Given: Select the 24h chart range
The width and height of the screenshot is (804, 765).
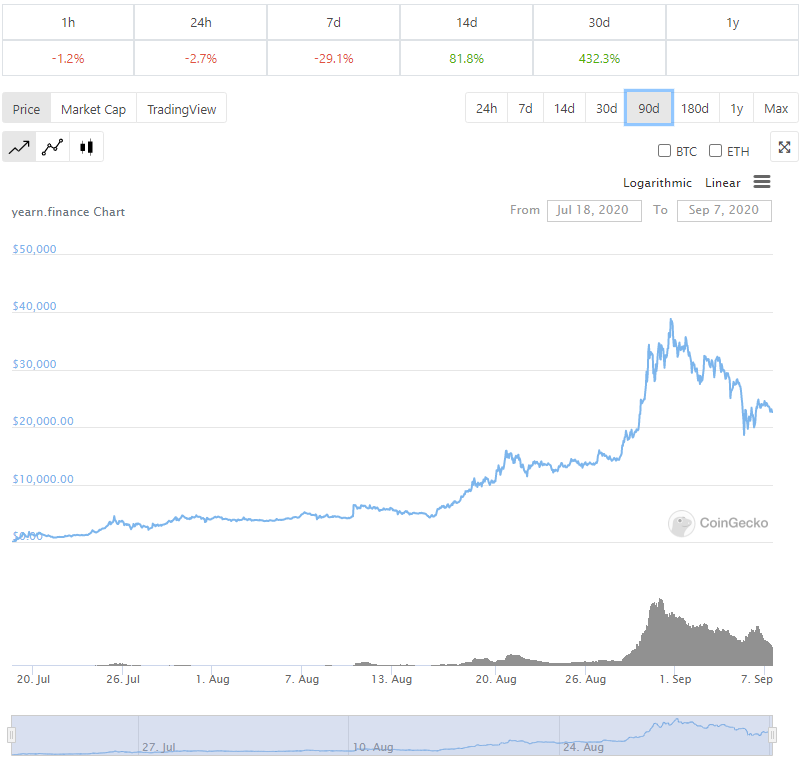Looking at the screenshot, I should point(486,108).
